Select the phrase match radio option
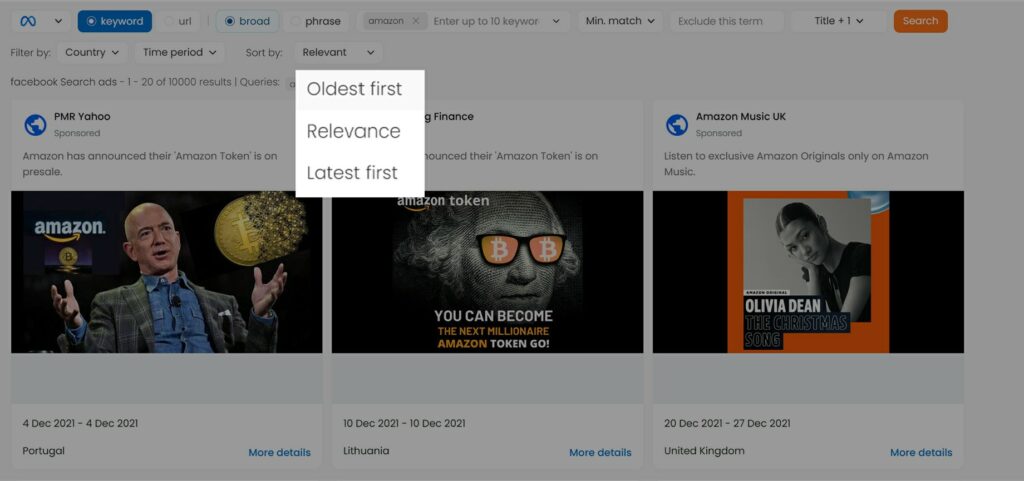This screenshot has height=481, width=1024. 316,21
